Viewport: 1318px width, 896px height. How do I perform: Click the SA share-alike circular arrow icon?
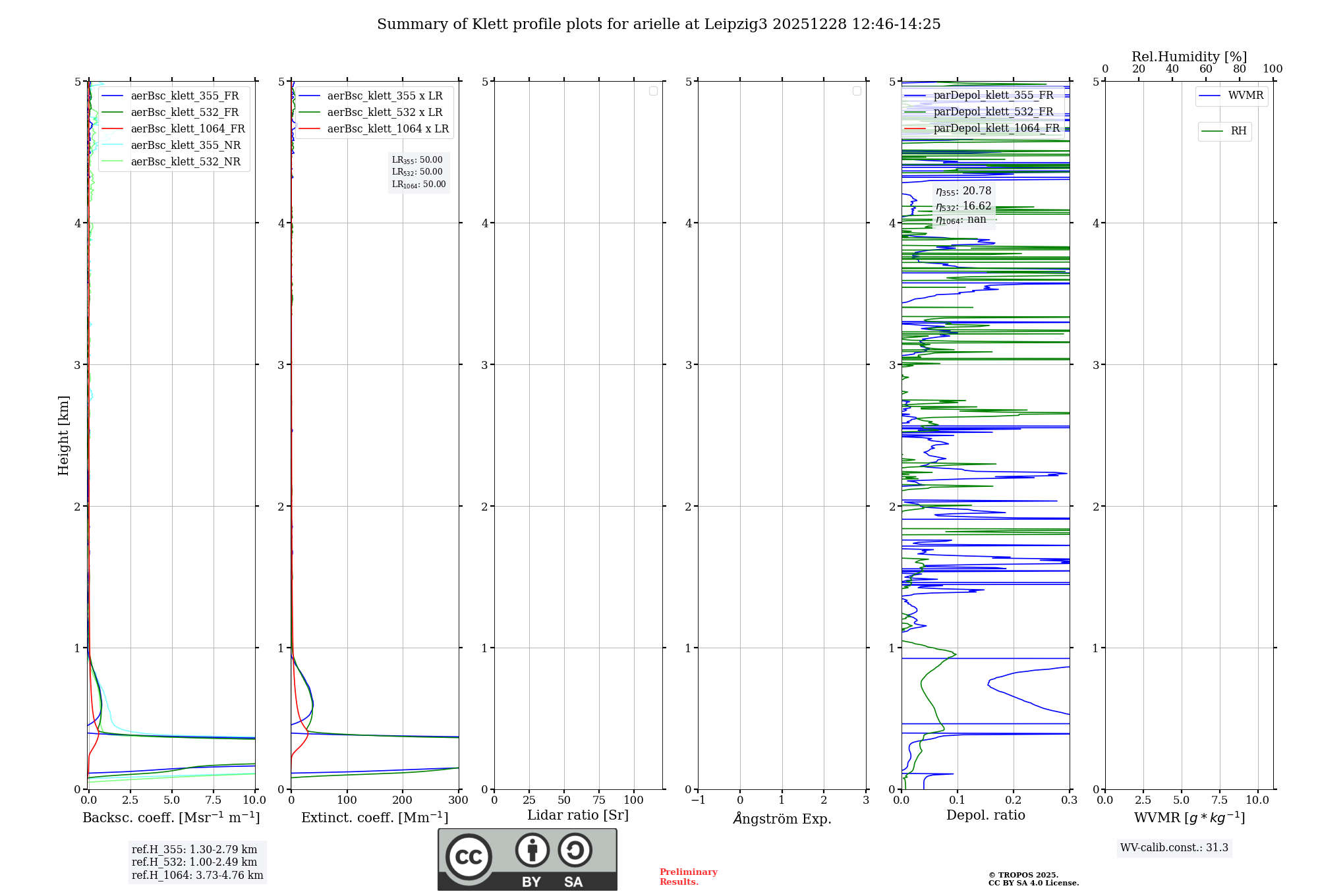point(575,850)
